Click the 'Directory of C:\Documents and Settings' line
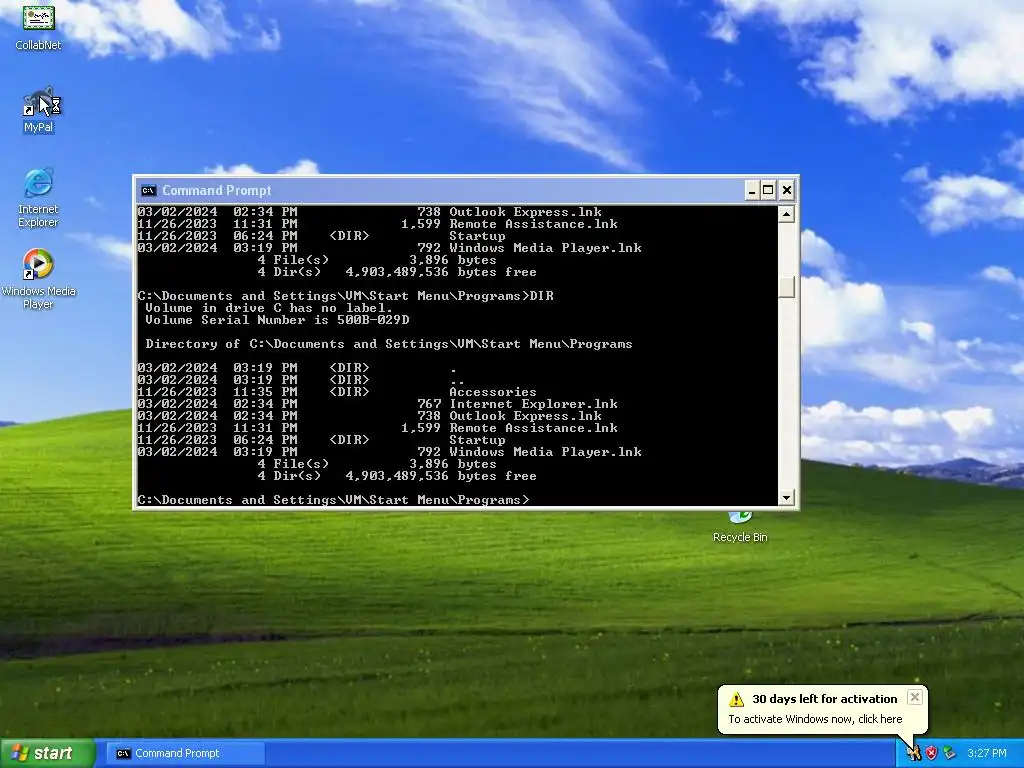1024x768 pixels. pyautogui.click(x=389, y=344)
